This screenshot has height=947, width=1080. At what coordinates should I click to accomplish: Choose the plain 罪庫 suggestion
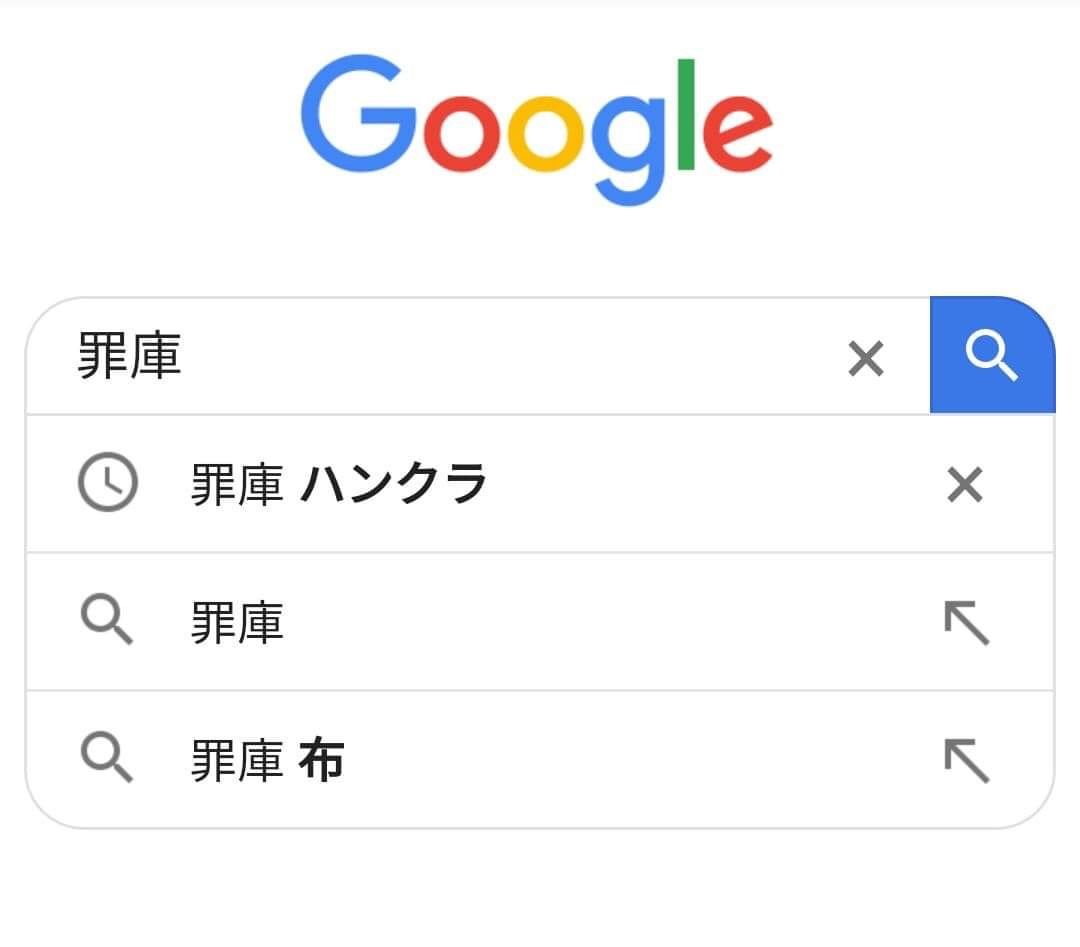(236, 623)
